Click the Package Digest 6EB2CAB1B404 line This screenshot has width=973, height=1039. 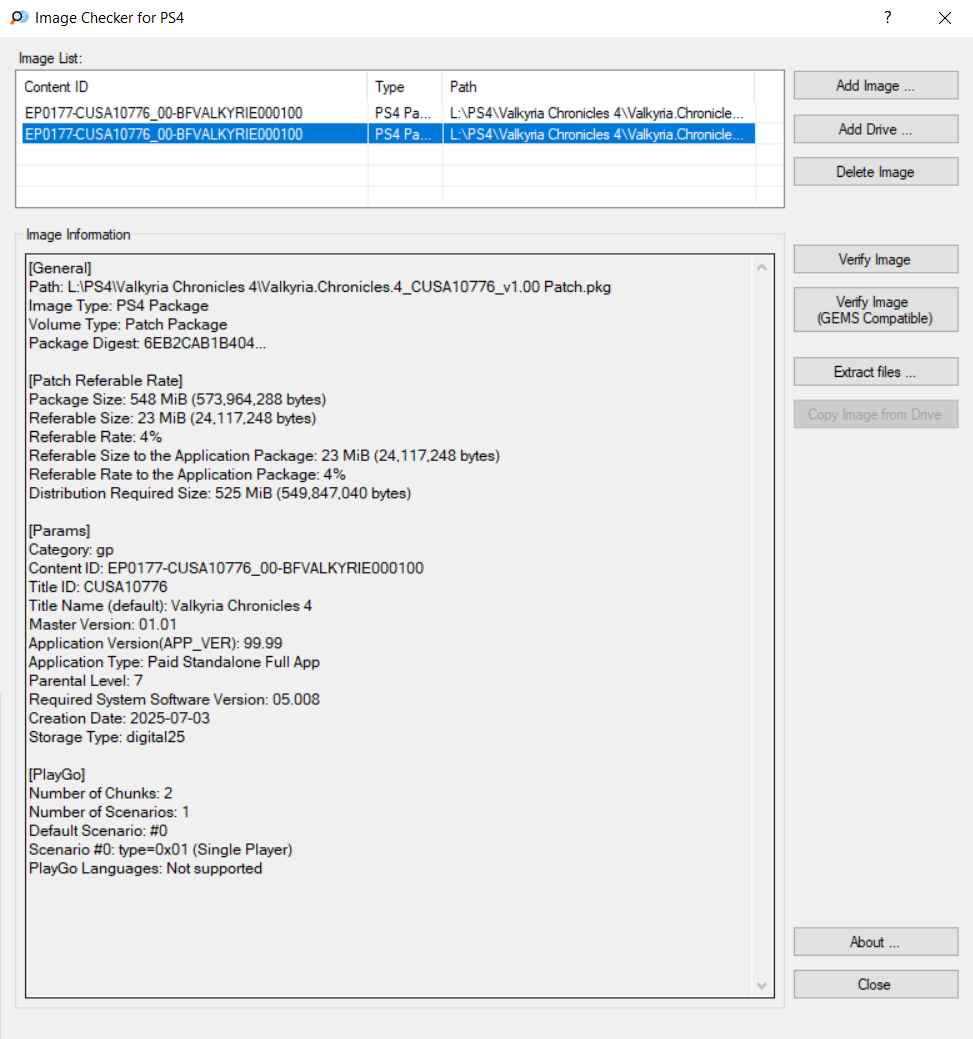click(x=147, y=343)
